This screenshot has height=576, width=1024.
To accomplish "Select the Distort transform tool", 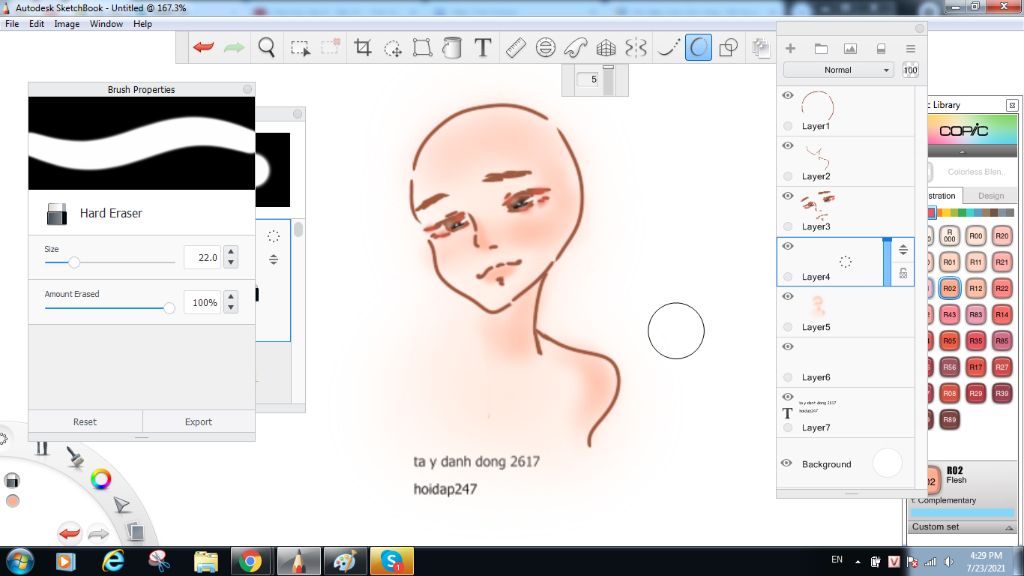I will click(x=423, y=48).
